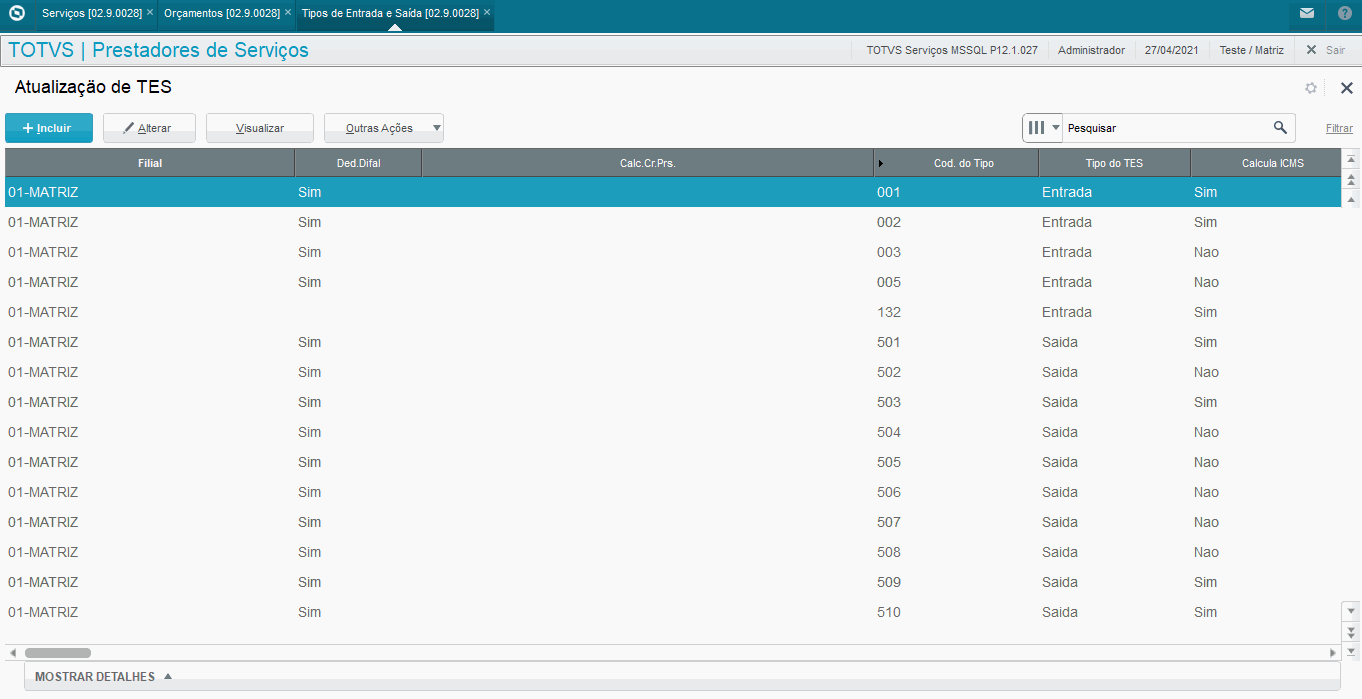This screenshot has height=699, width=1362.
Task: Click the Alterar button
Action: 149,128
